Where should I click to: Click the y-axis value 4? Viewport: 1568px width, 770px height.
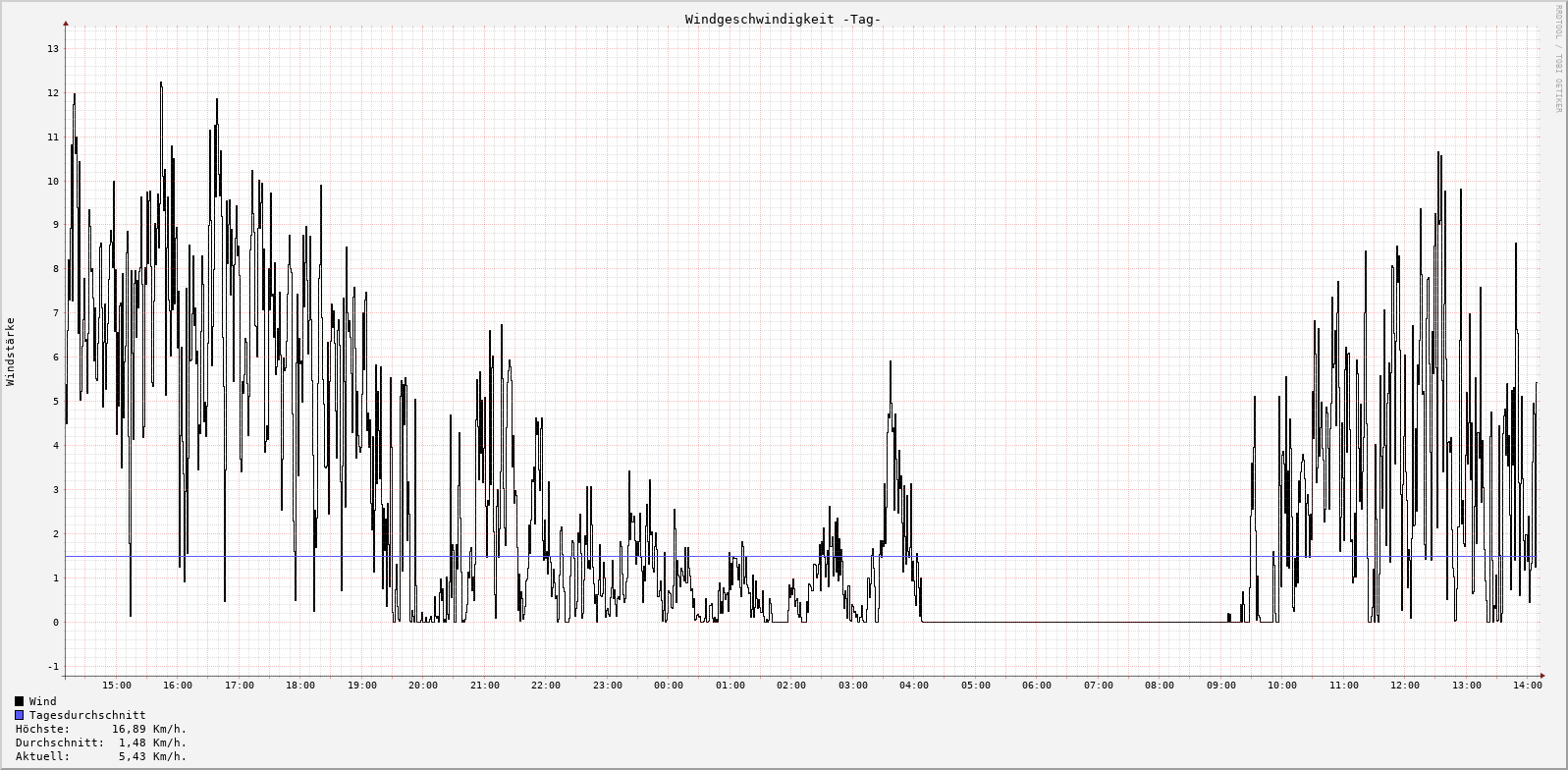coord(56,446)
